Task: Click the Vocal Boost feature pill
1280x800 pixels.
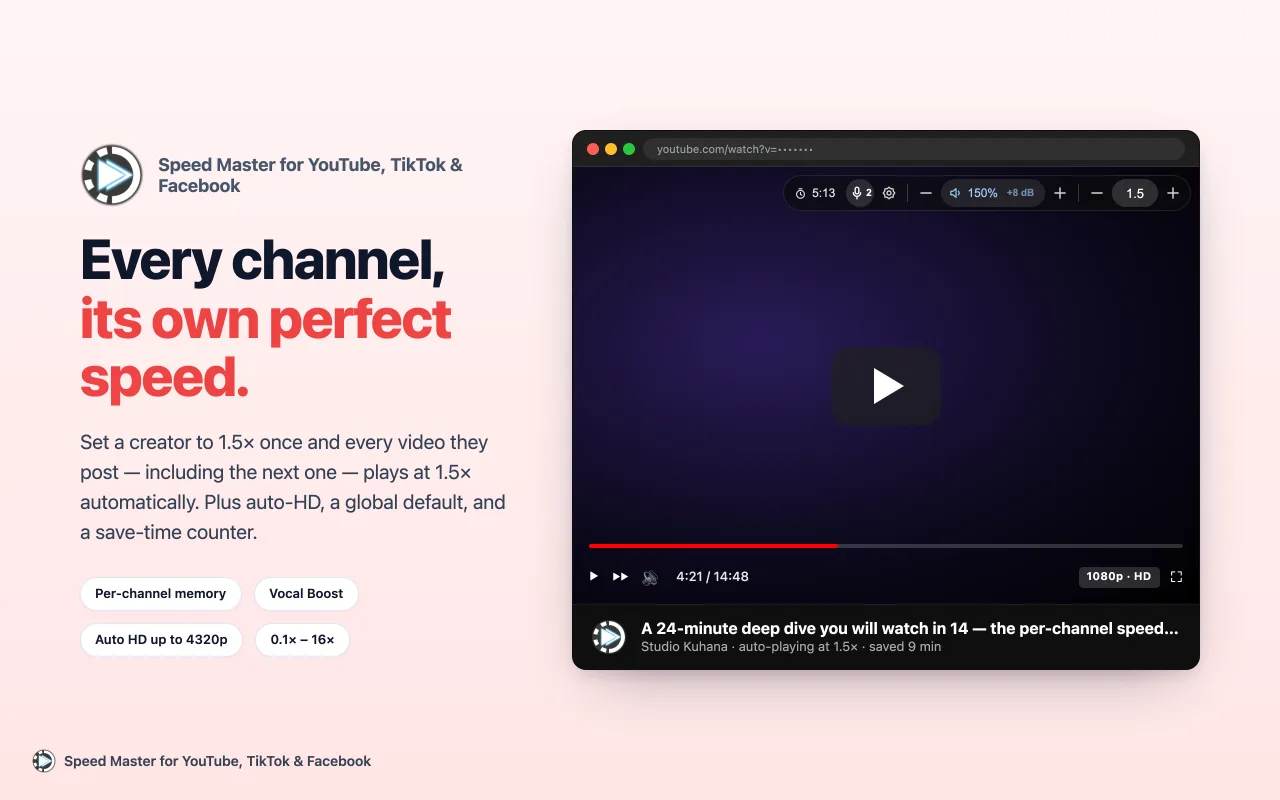Action: [306, 594]
